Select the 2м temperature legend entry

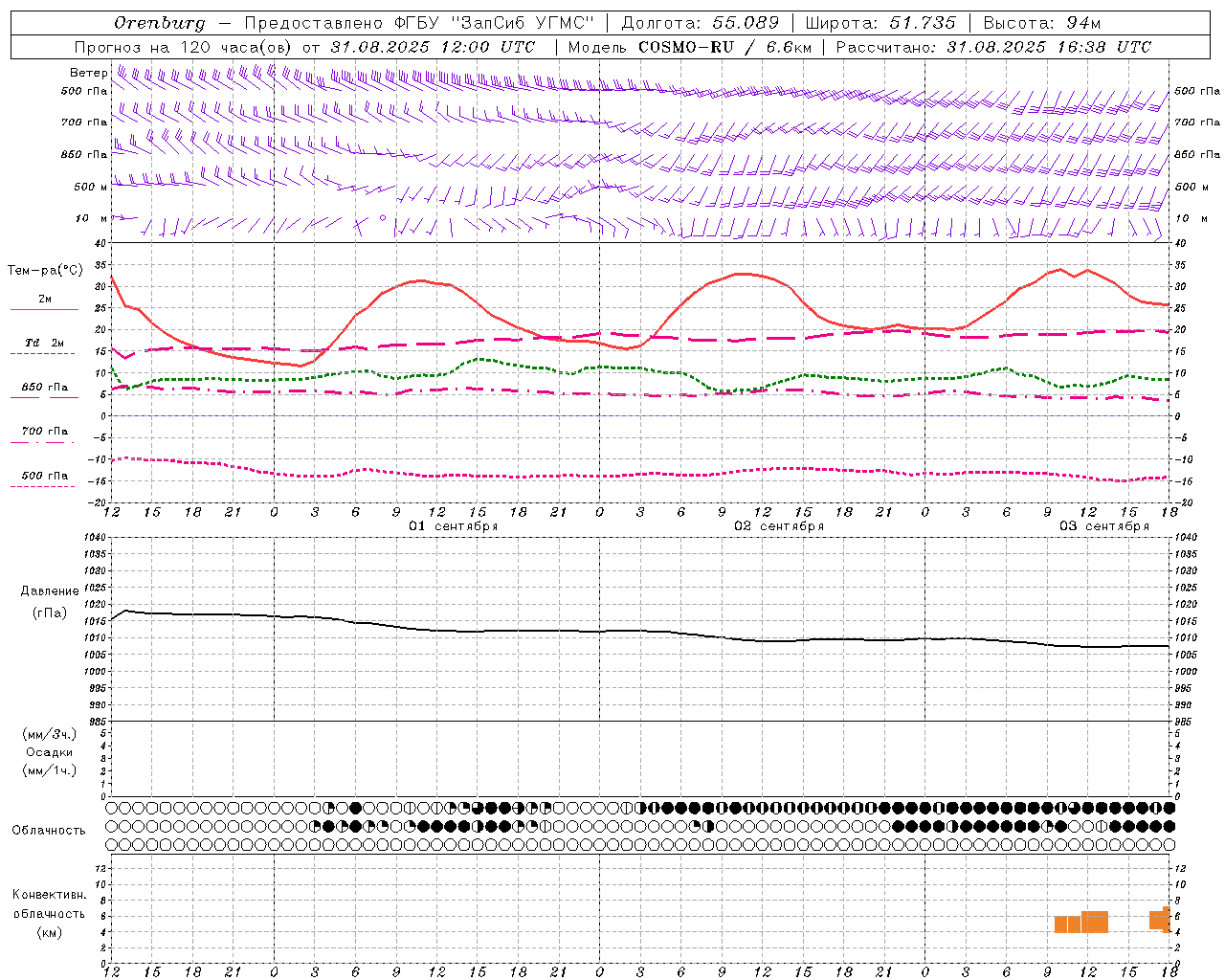(45, 299)
